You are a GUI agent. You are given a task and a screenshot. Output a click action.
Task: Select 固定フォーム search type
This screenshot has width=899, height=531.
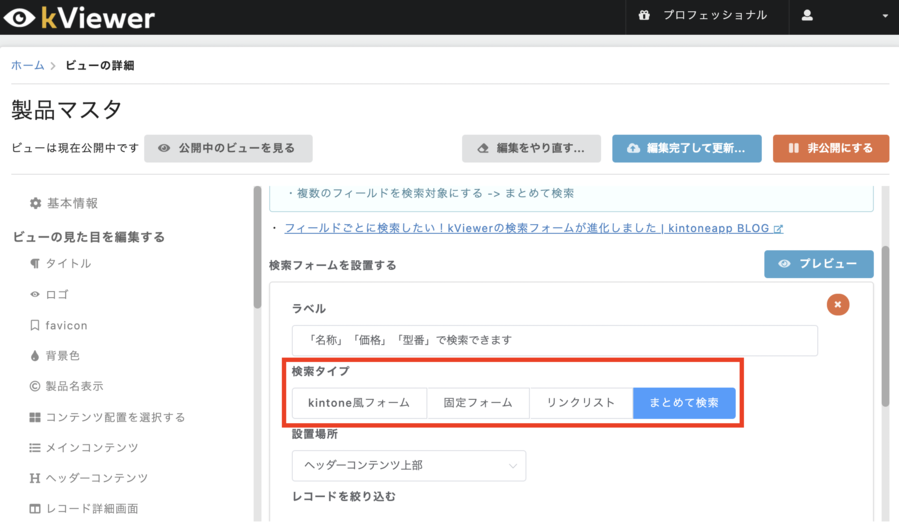pyautogui.click(x=478, y=403)
